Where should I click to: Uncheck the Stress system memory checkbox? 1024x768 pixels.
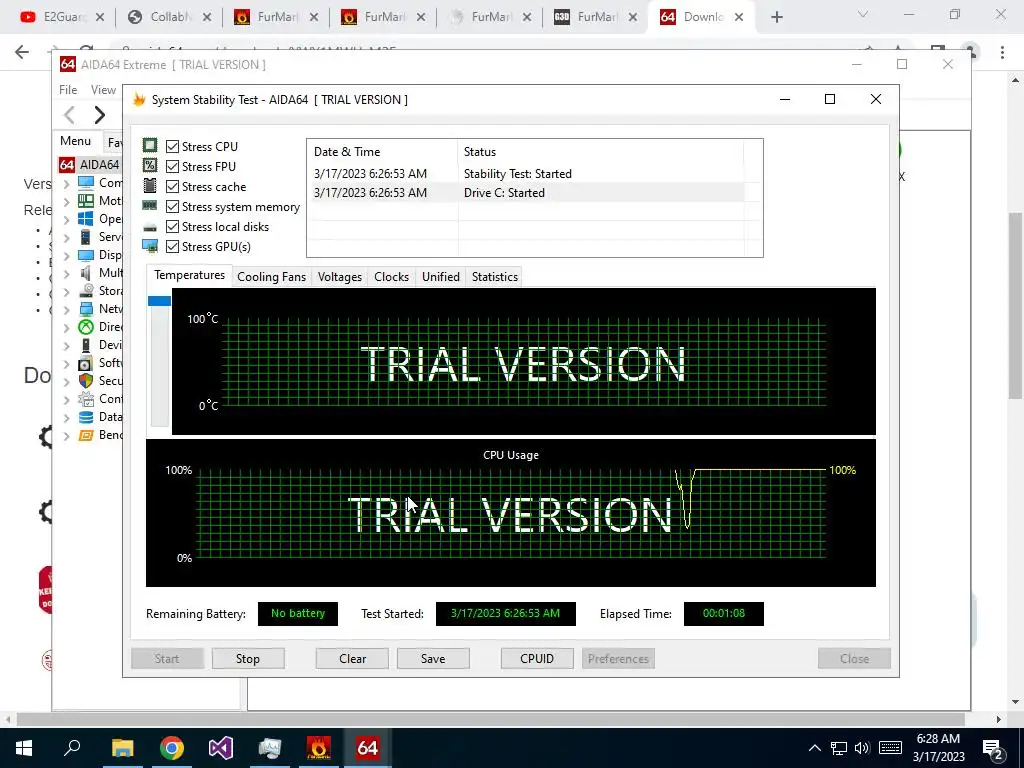172,206
